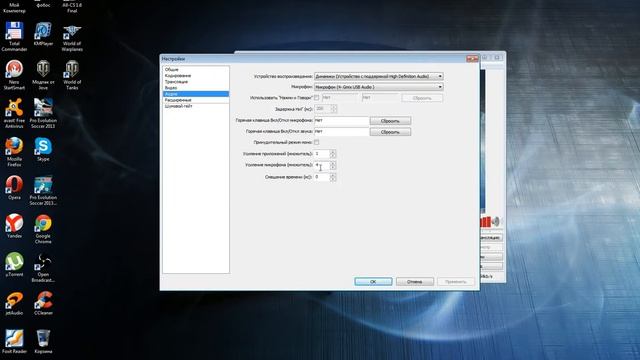Open Total Commander desktop shortcut
The width and height of the screenshot is (640, 360).
pyautogui.click(x=14, y=36)
